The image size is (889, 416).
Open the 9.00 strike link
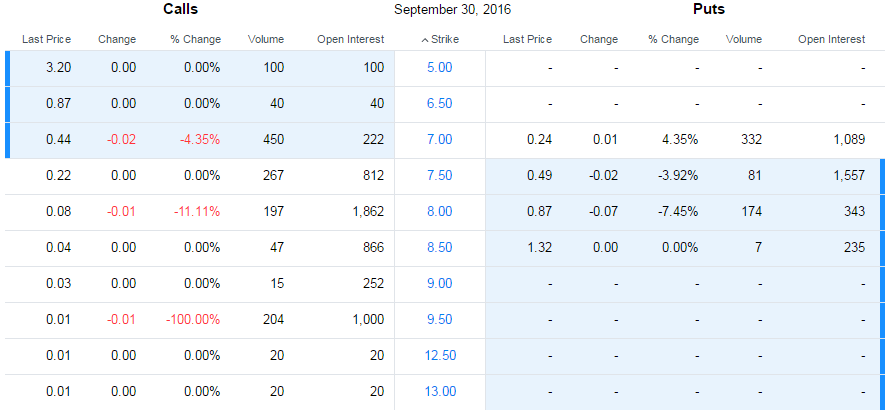[440, 284]
